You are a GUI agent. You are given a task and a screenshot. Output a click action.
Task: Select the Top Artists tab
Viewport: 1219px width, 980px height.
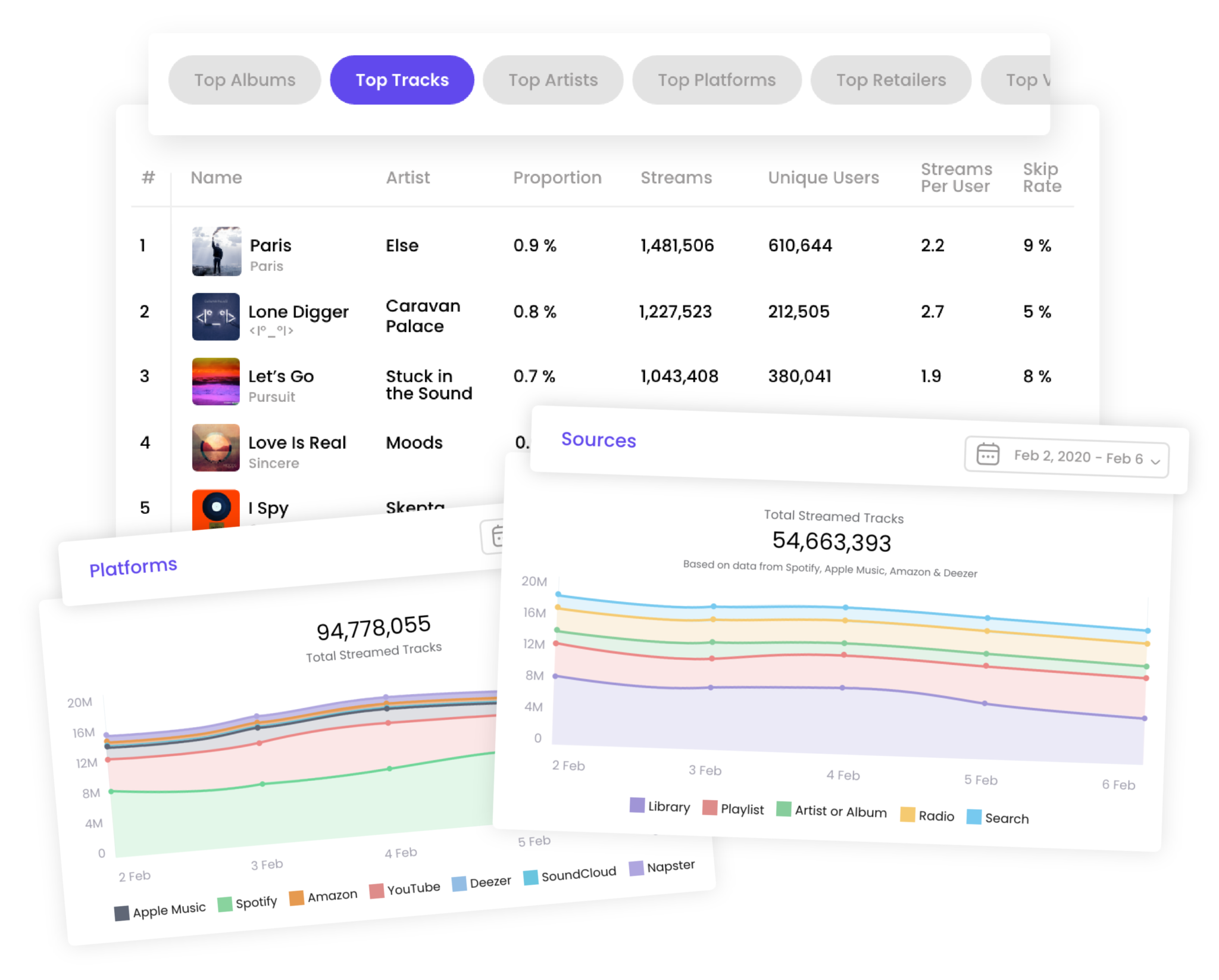(x=552, y=79)
